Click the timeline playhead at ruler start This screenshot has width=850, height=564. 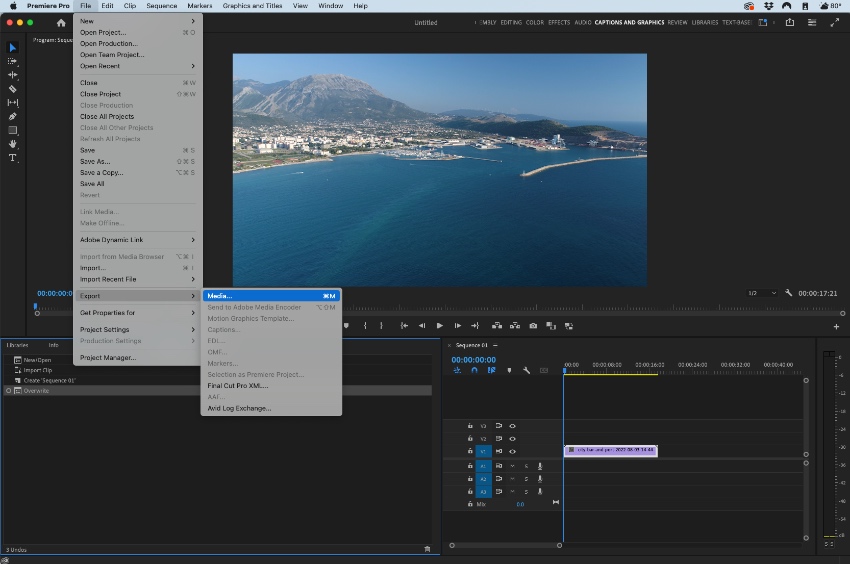(564, 370)
